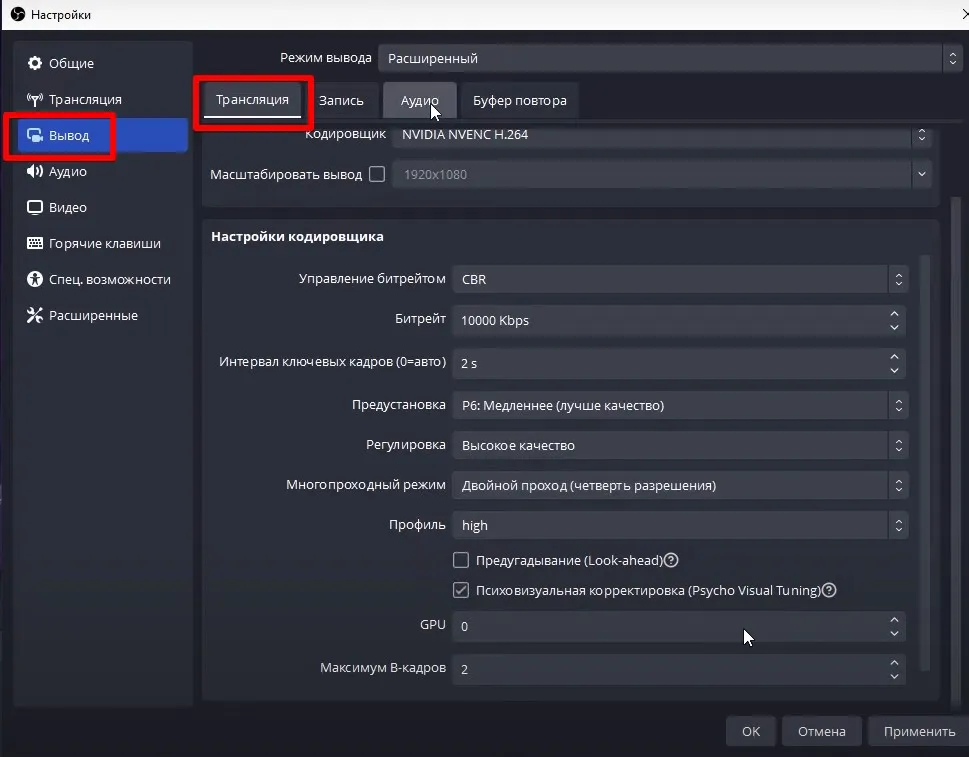Click the antenna icon beside Трансляция
Screen dimensions: 969x757
(35, 99)
